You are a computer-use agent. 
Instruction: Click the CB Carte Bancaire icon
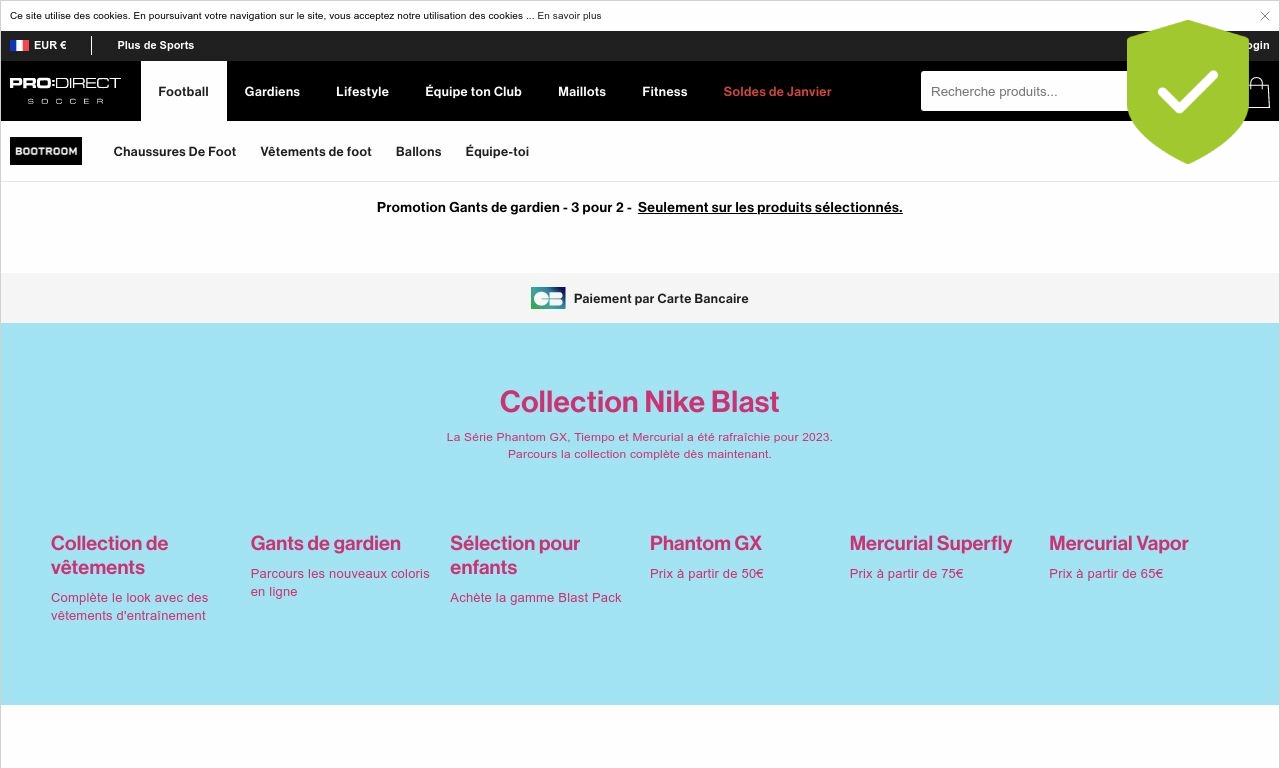(548, 298)
